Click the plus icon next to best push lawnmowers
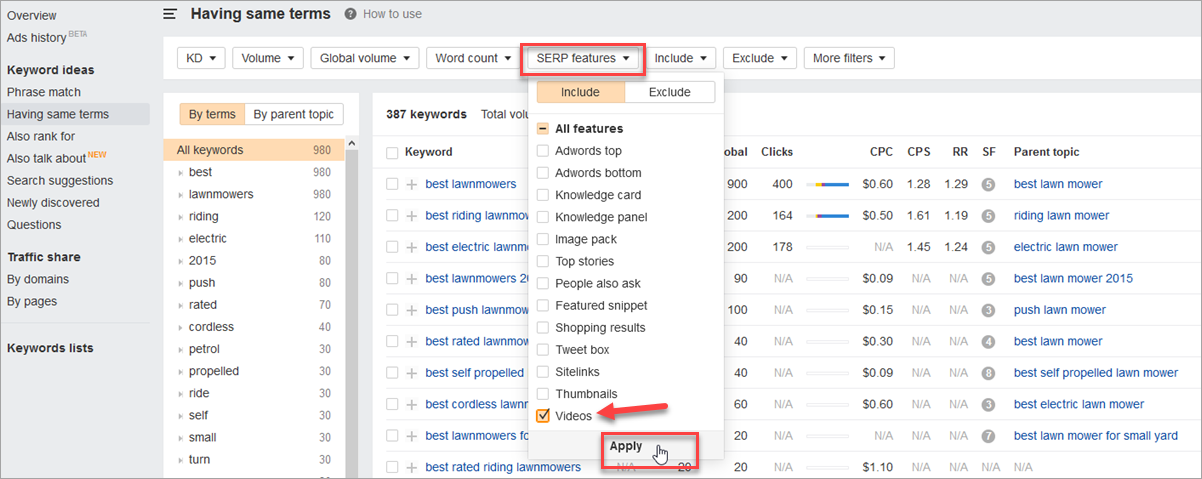 (x=412, y=310)
